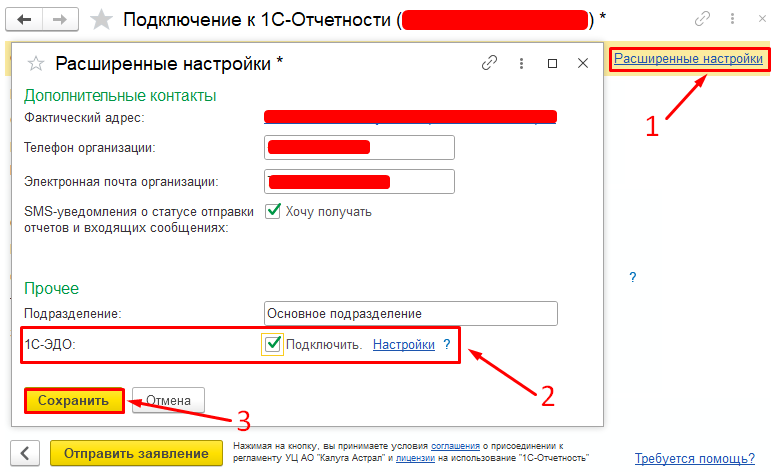Click the SMS-уведомления label text
This screenshot has height=476, width=780.
139,219
